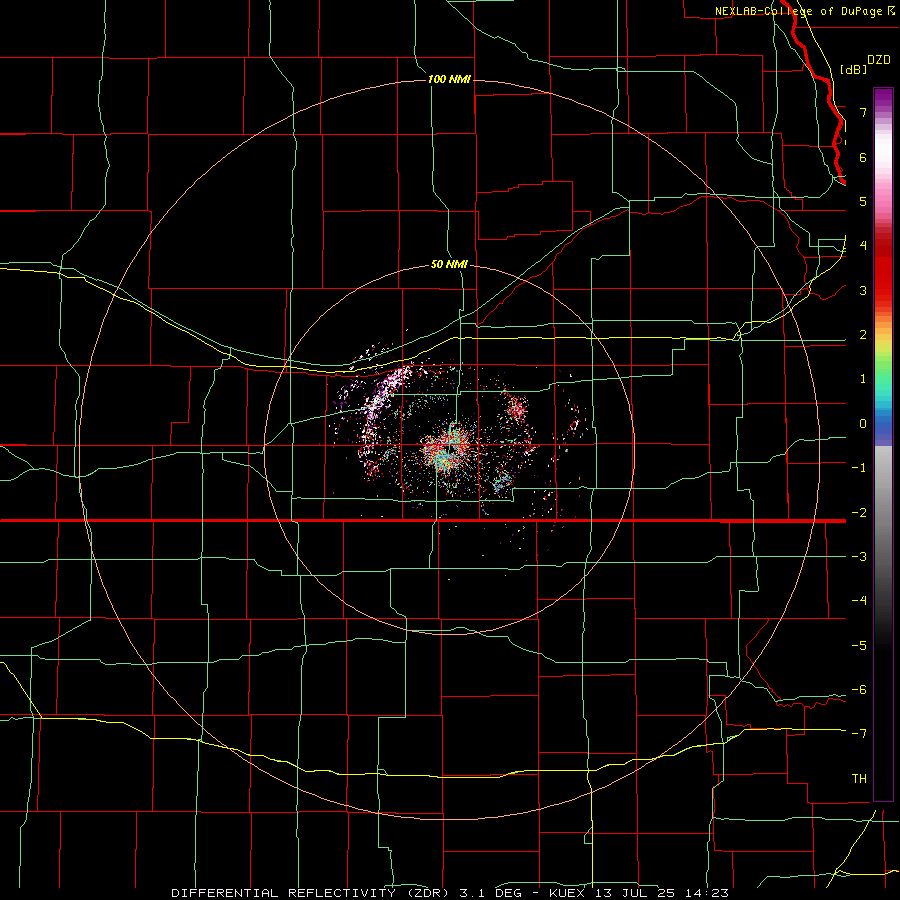The width and height of the screenshot is (900, 900).
Task: Click the 2 value on the dB scale
Action: coord(863,335)
